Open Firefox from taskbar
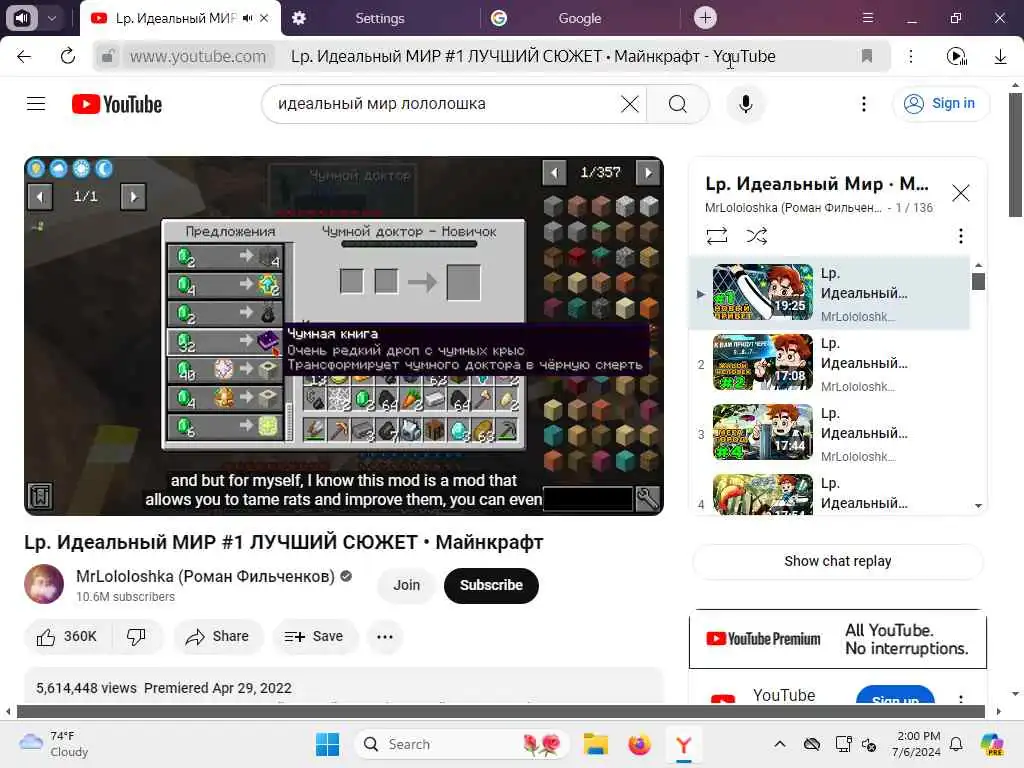The width and height of the screenshot is (1024, 768). pyautogui.click(x=639, y=744)
